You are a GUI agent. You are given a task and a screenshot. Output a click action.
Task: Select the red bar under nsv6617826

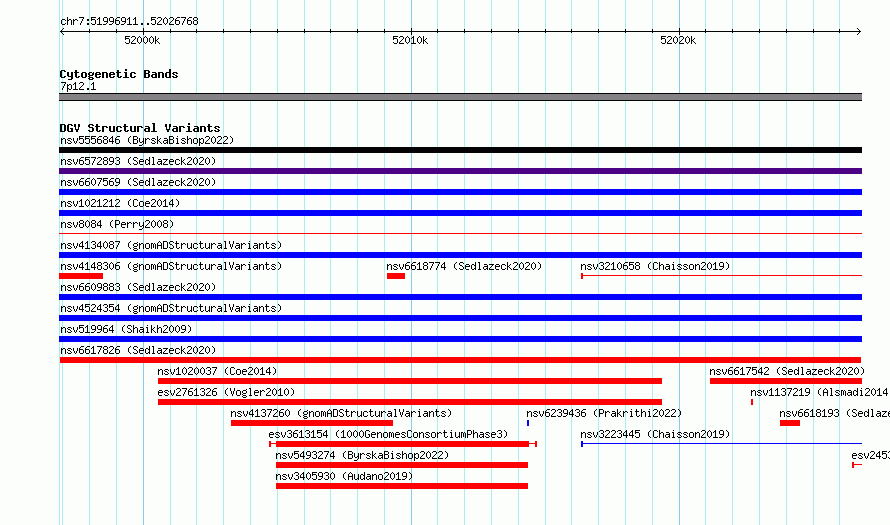pos(460,360)
